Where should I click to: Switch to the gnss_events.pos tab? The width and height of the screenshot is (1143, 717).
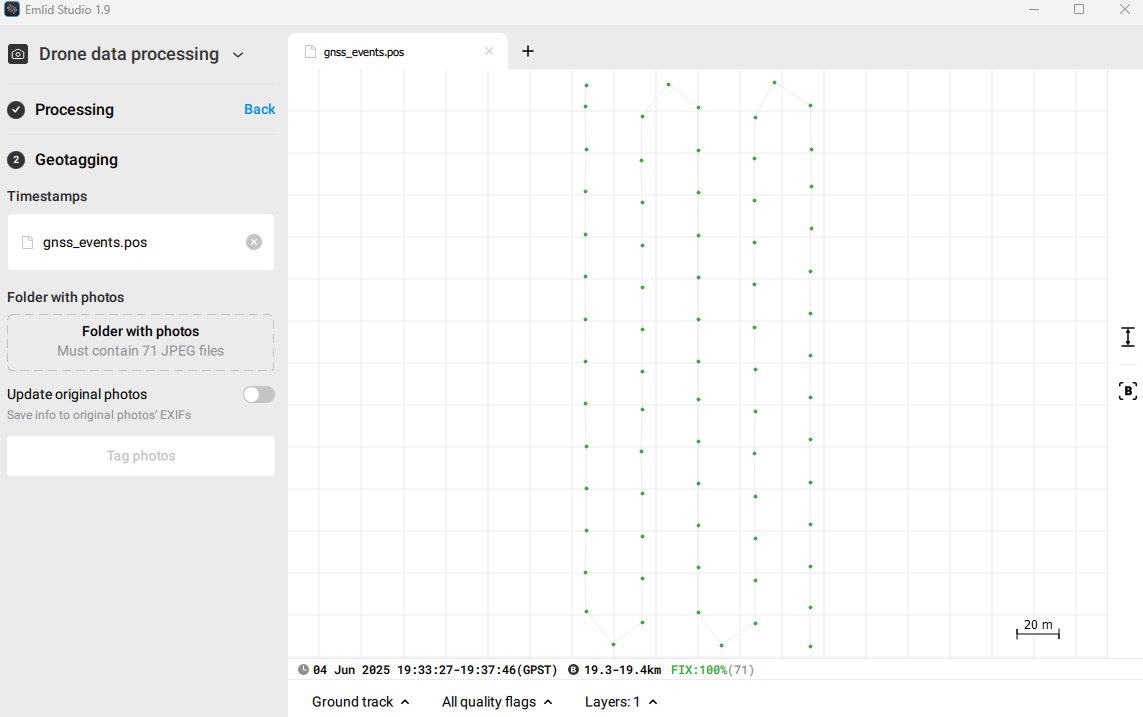pyautogui.click(x=364, y=52)
